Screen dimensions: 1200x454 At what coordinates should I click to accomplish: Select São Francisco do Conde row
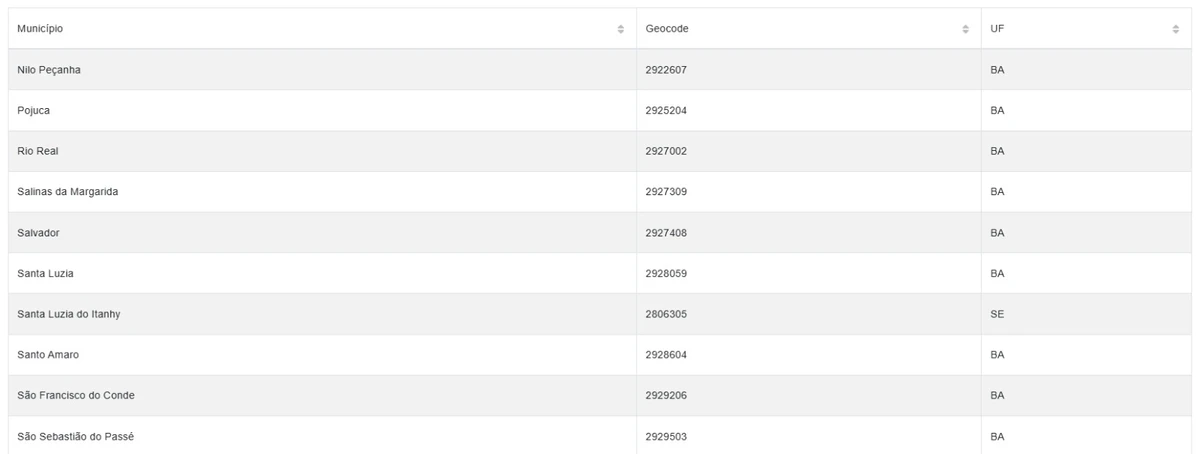point(76,396)
